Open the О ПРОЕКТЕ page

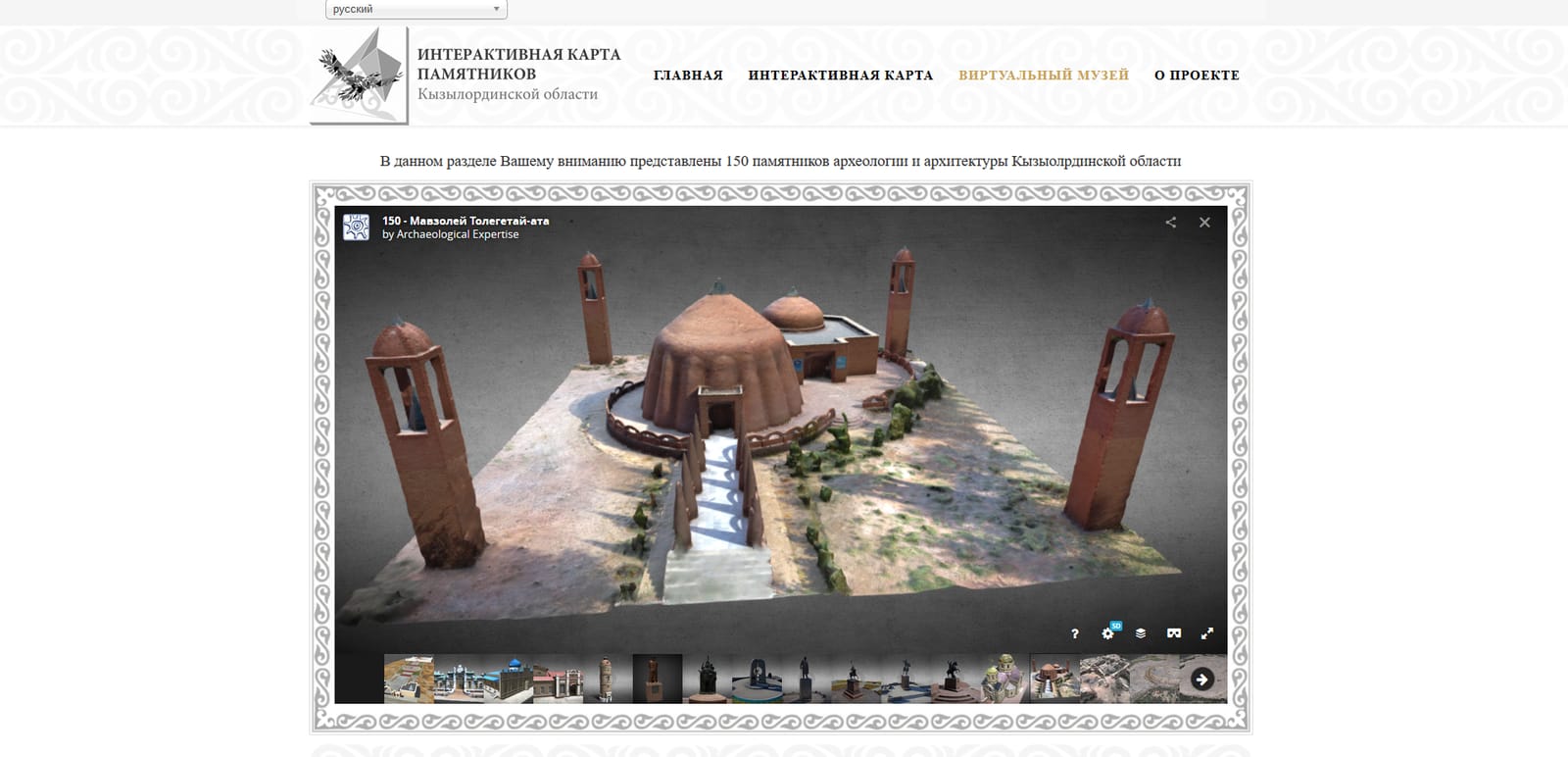click(x=1197, y=76)
